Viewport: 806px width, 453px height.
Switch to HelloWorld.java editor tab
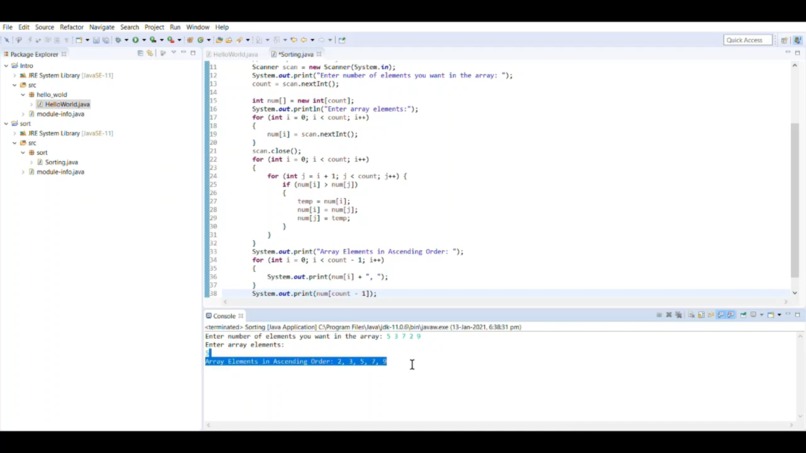[232, 54]
